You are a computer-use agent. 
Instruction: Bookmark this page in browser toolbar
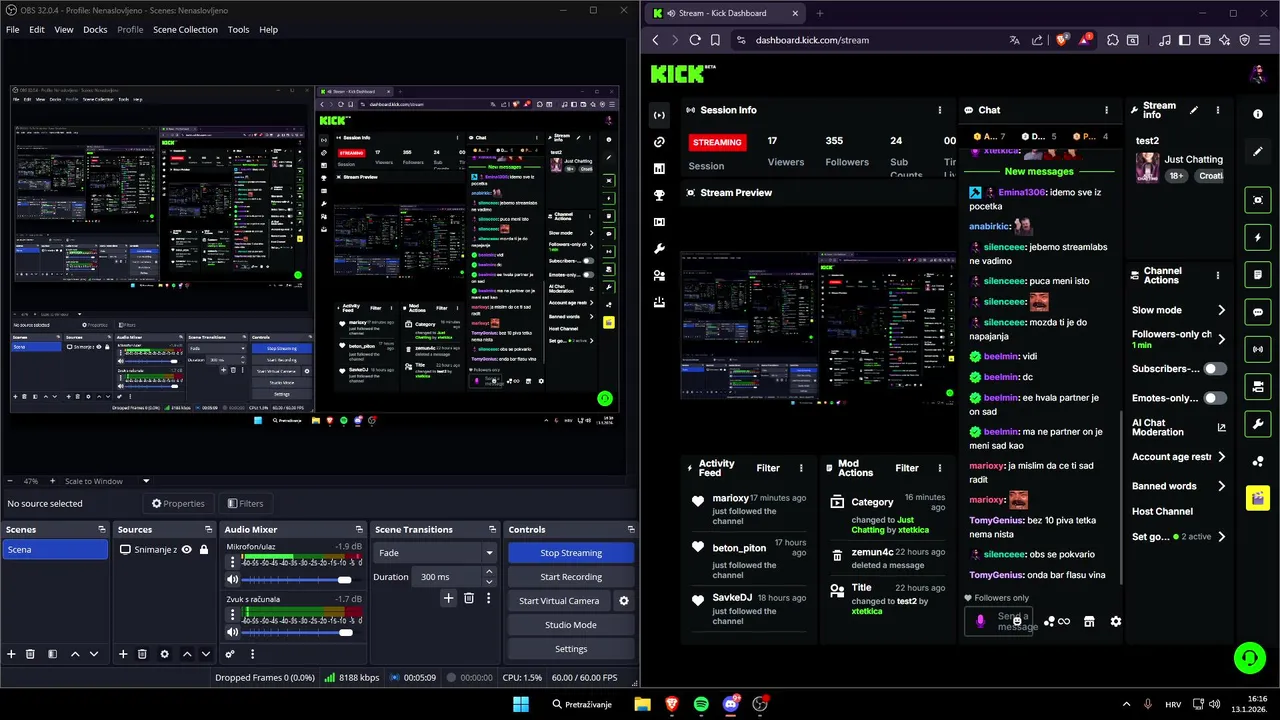click(715, 40)
